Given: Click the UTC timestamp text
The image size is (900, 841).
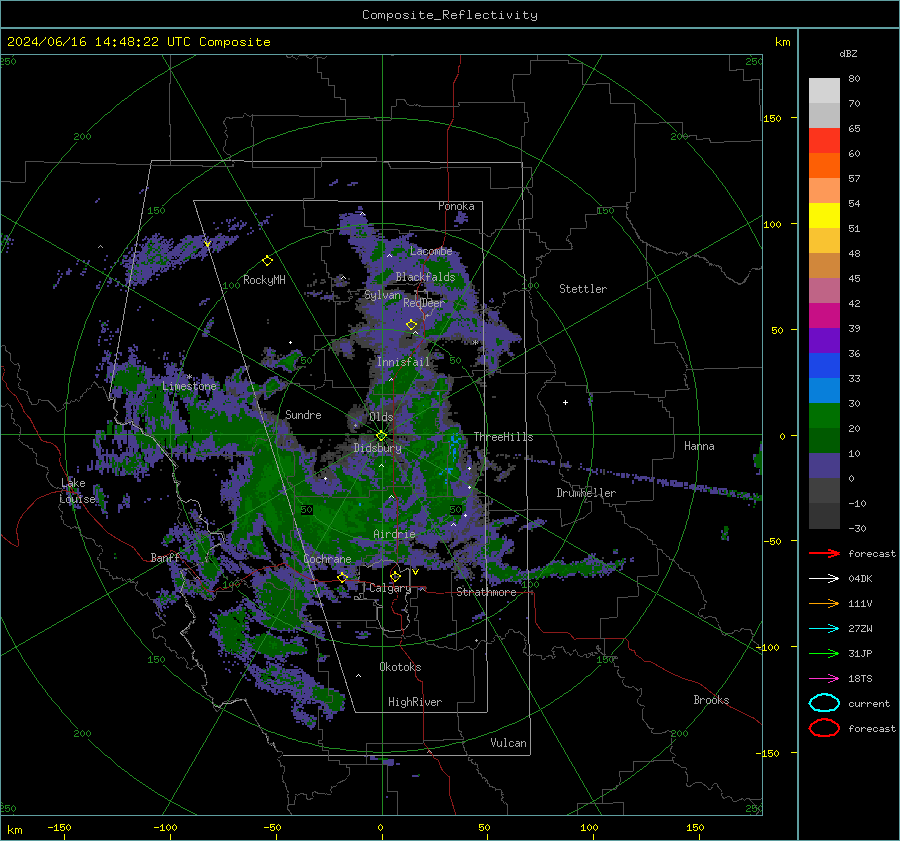Looking at the screenshot, I should coord(138,42).
